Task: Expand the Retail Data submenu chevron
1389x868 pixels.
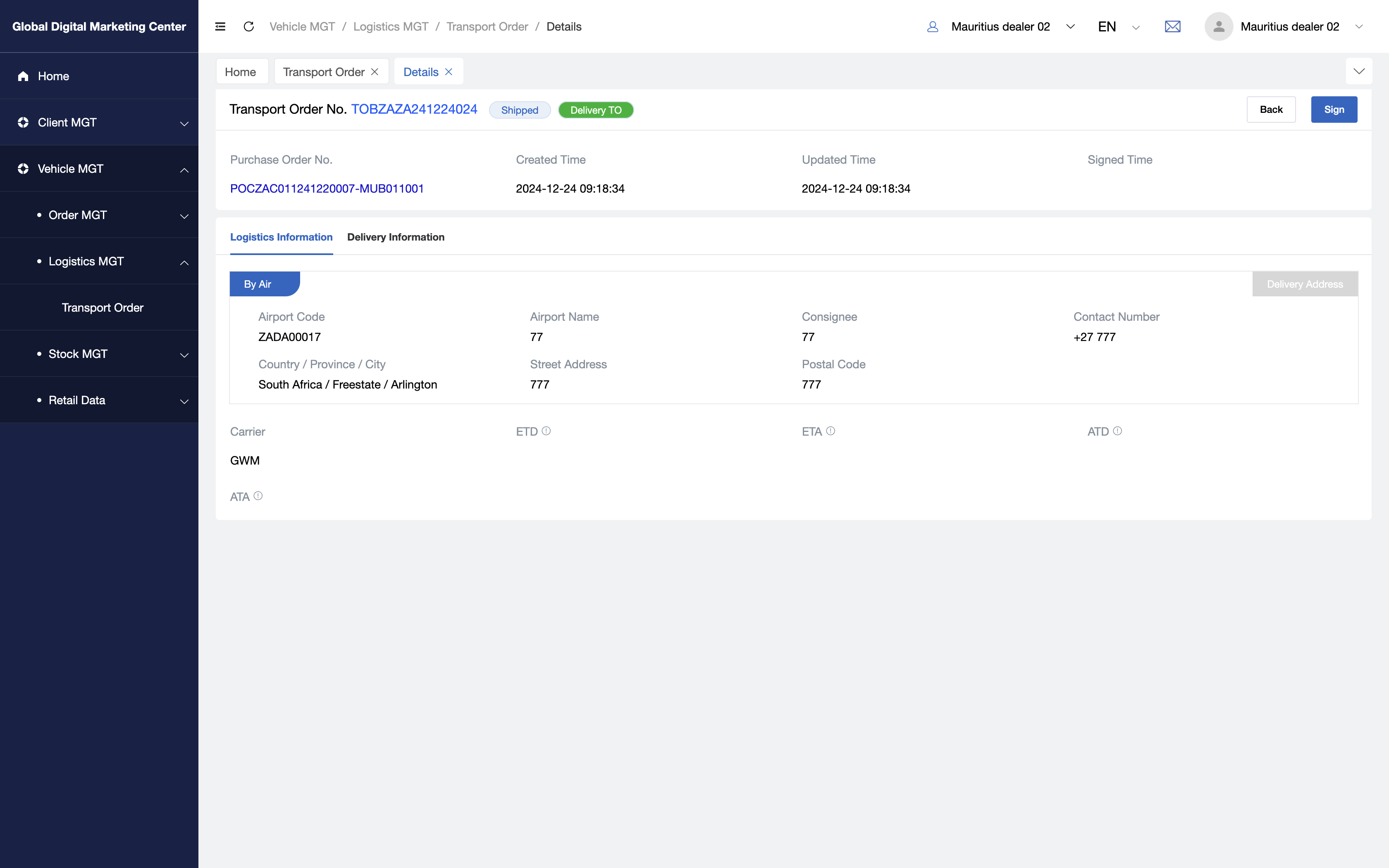Action: tap(184, 401)
